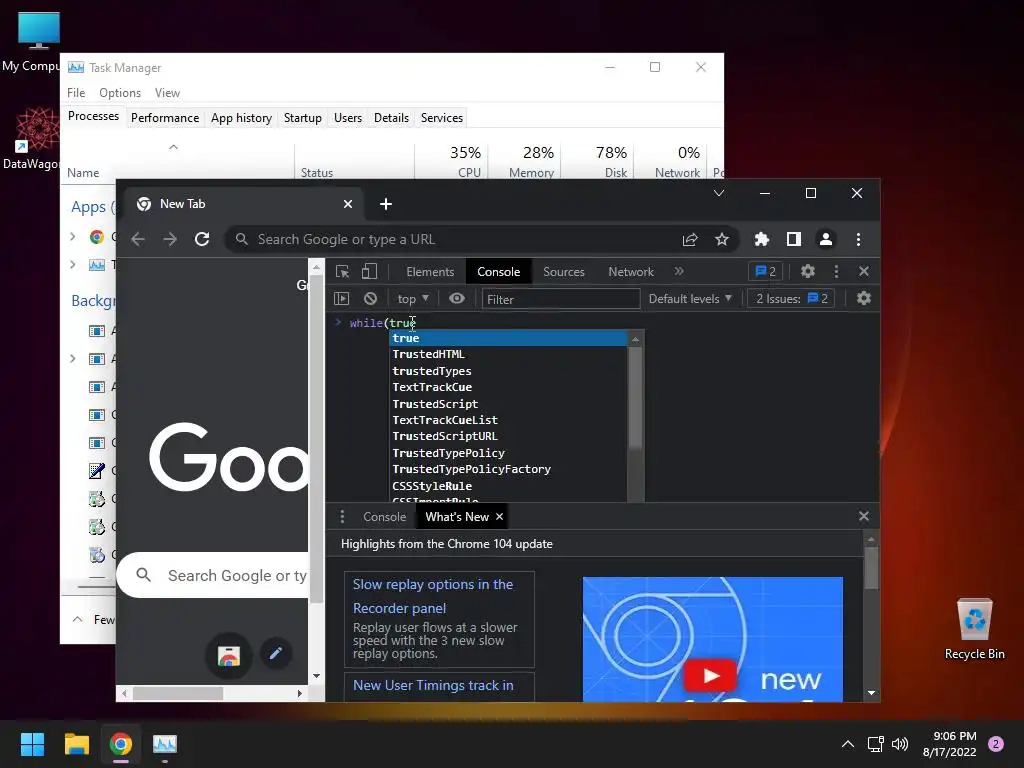
Task: Open a new Chrome tab with plus
Action: coord(386,204)
